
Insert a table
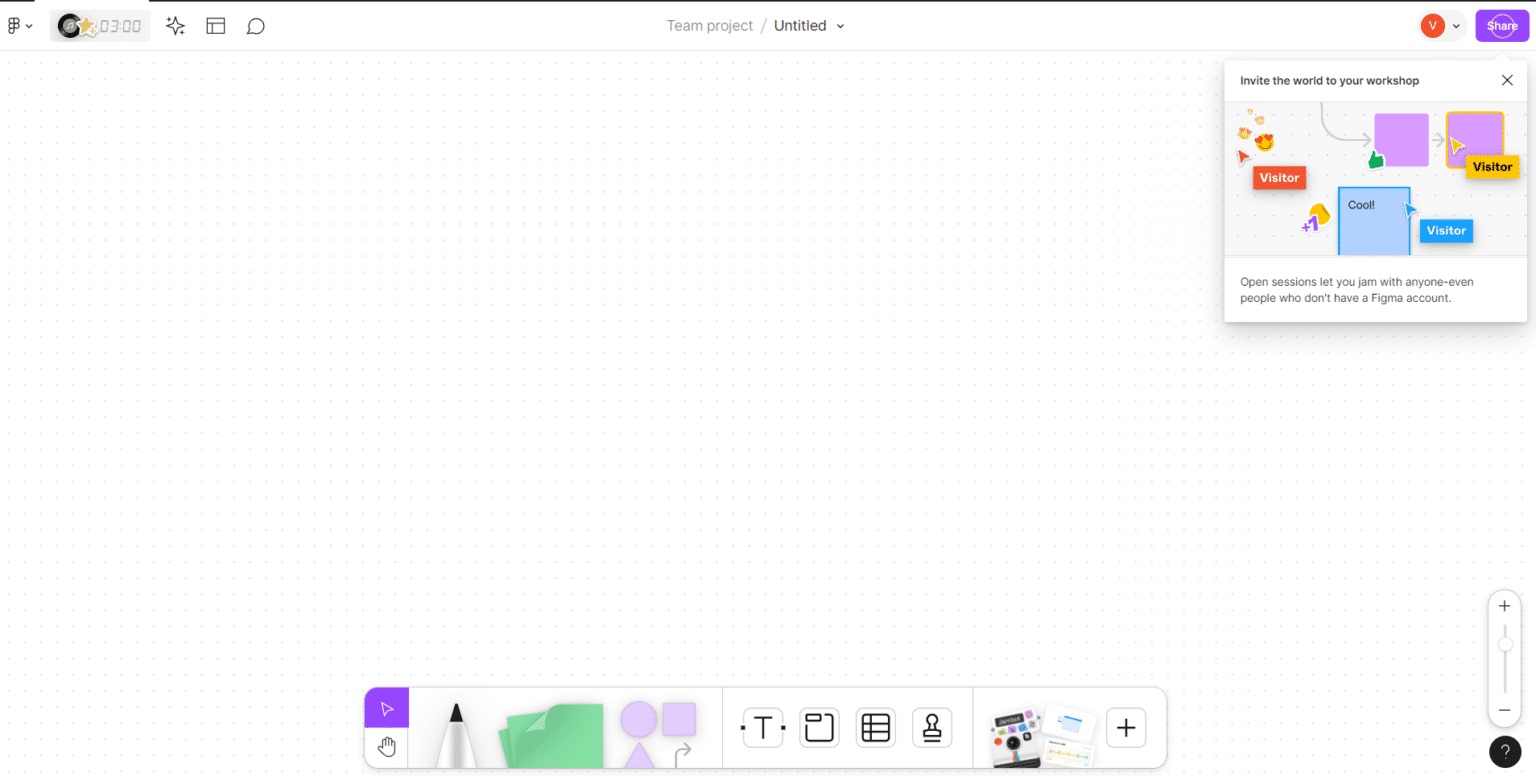[875, 728]
